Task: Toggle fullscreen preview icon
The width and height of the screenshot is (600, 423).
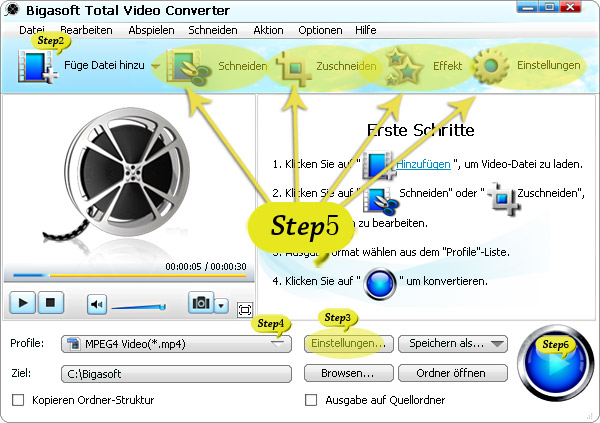Action: click(x=245, y=310)
